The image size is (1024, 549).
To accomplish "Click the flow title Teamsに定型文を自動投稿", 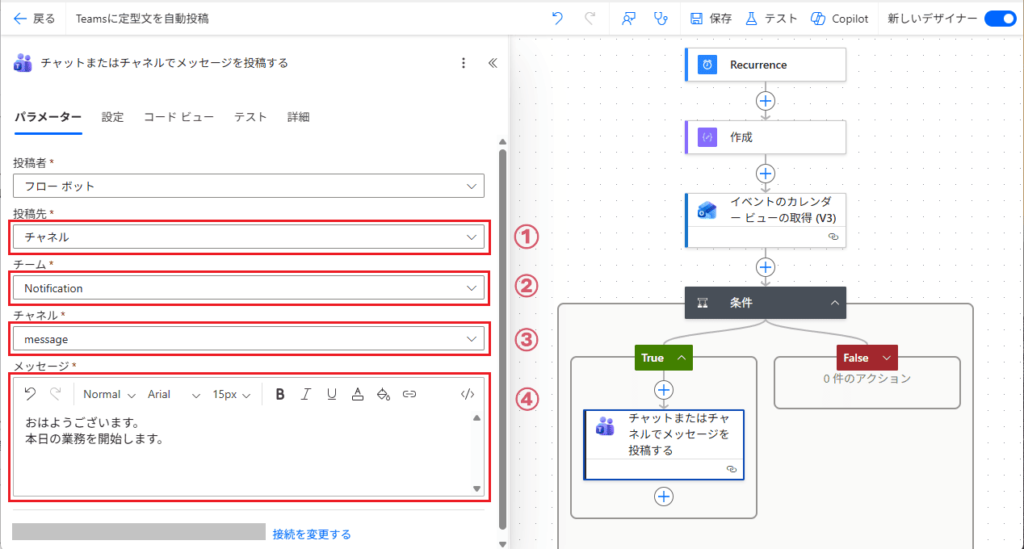I will click(142, 18).
